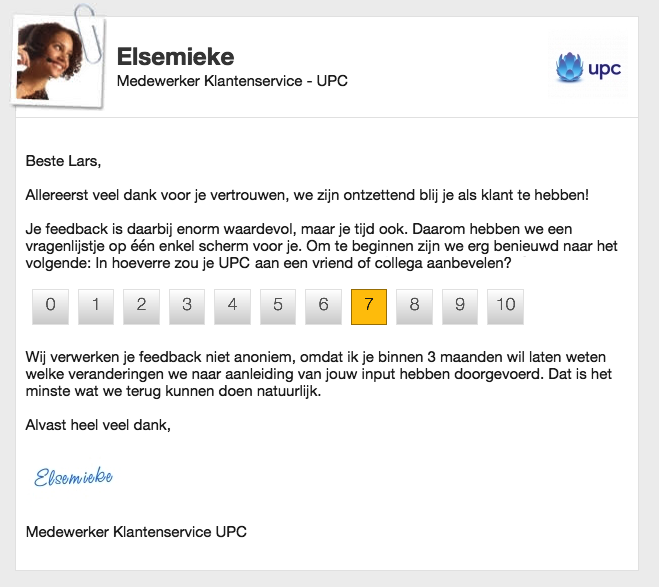Screen dimensions: 659x587
Task: Choose score 2 on the scale
Action: tap(141, 306)
